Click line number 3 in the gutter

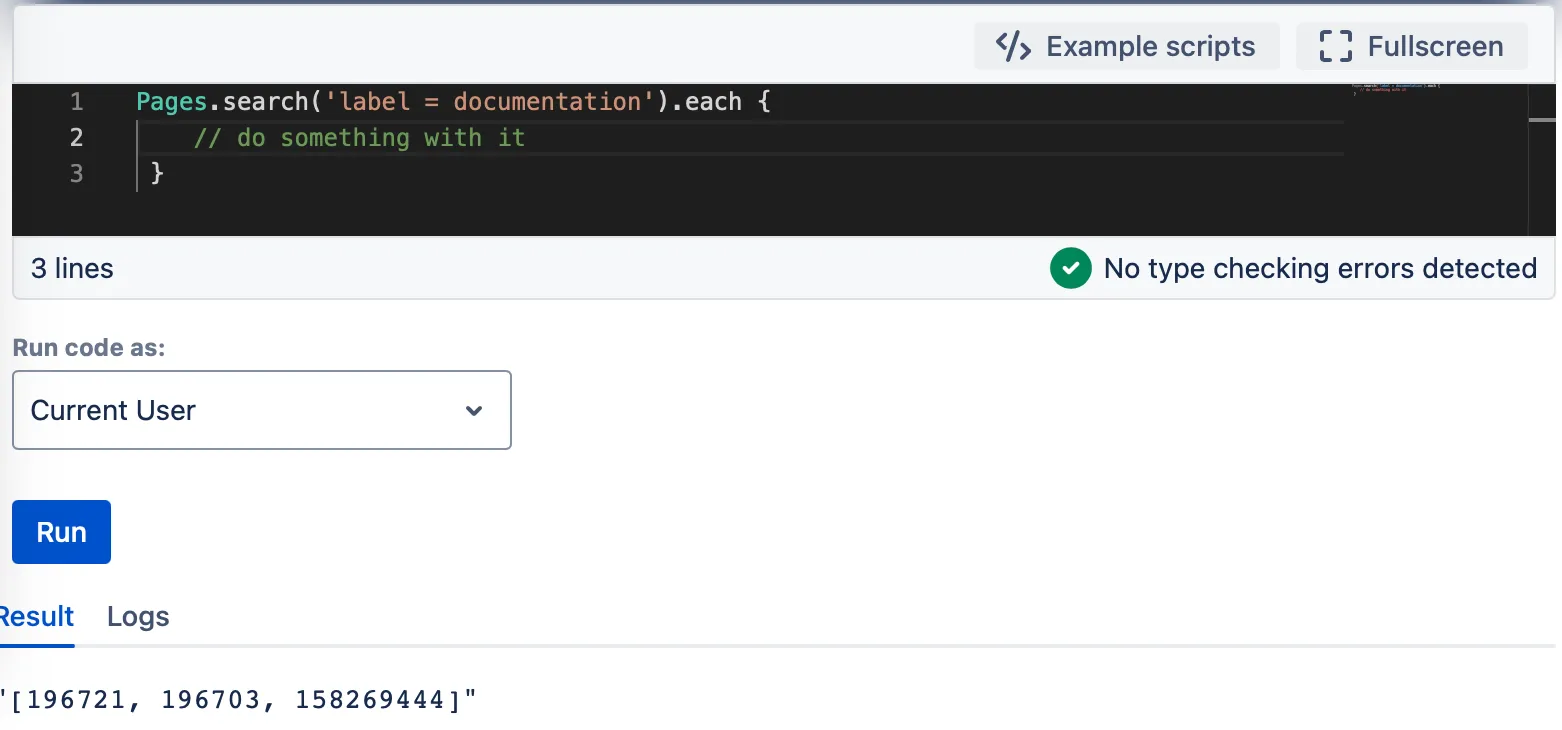(77, 173)
